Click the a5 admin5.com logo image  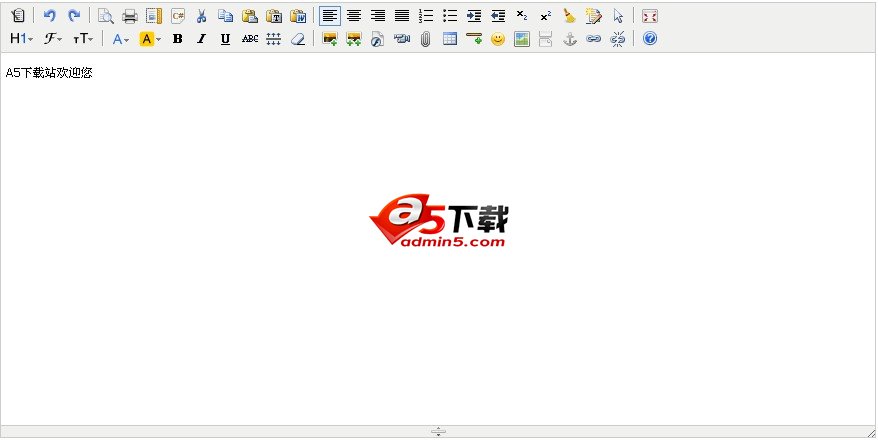tap(438, 221)
